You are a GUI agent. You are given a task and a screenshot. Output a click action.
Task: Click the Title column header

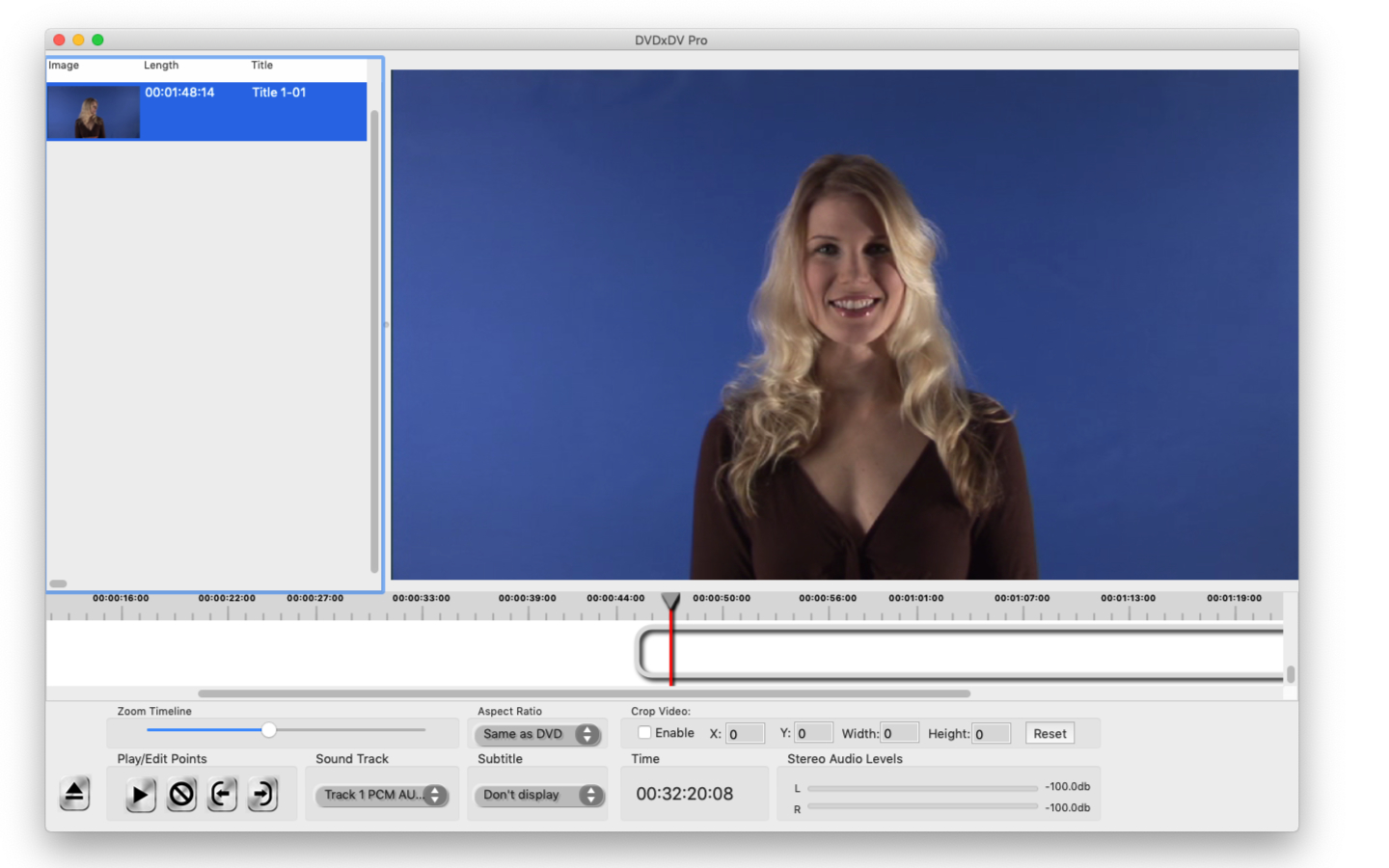(262, 66)
